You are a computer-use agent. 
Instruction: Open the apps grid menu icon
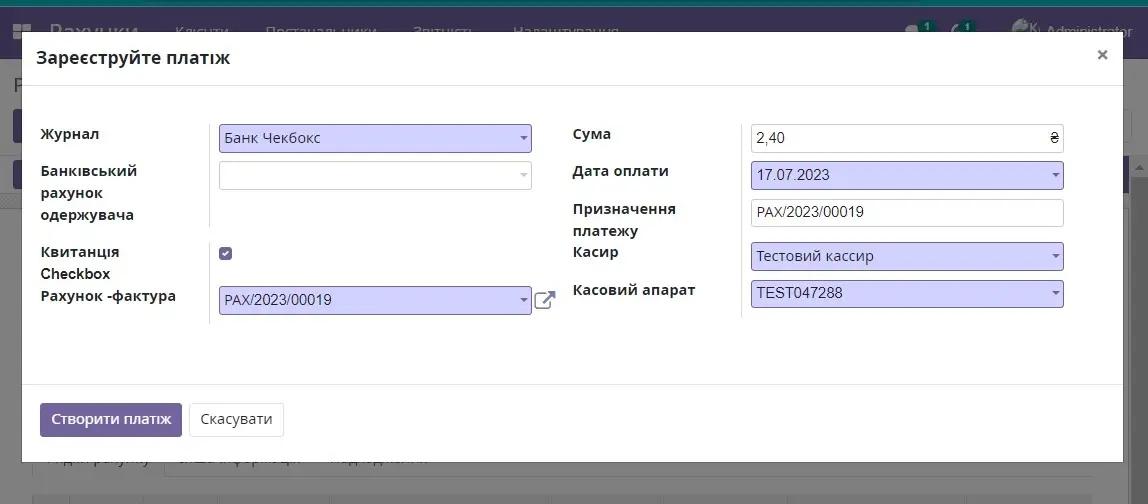[22, 32]
